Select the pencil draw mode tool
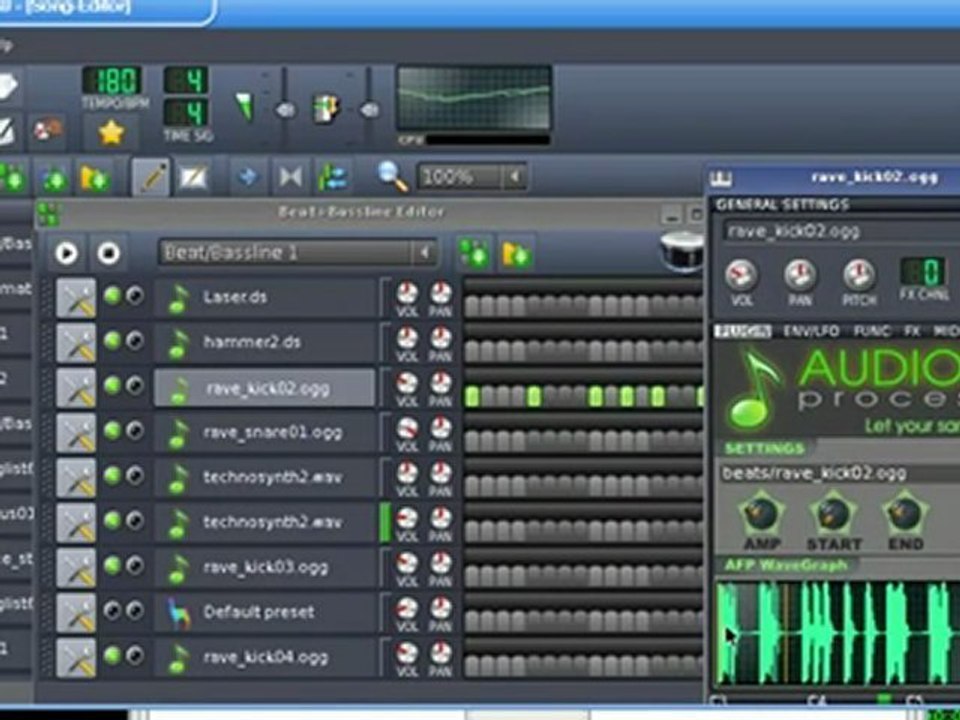Screen dimensions: 960x720 (x=151, y=178)
